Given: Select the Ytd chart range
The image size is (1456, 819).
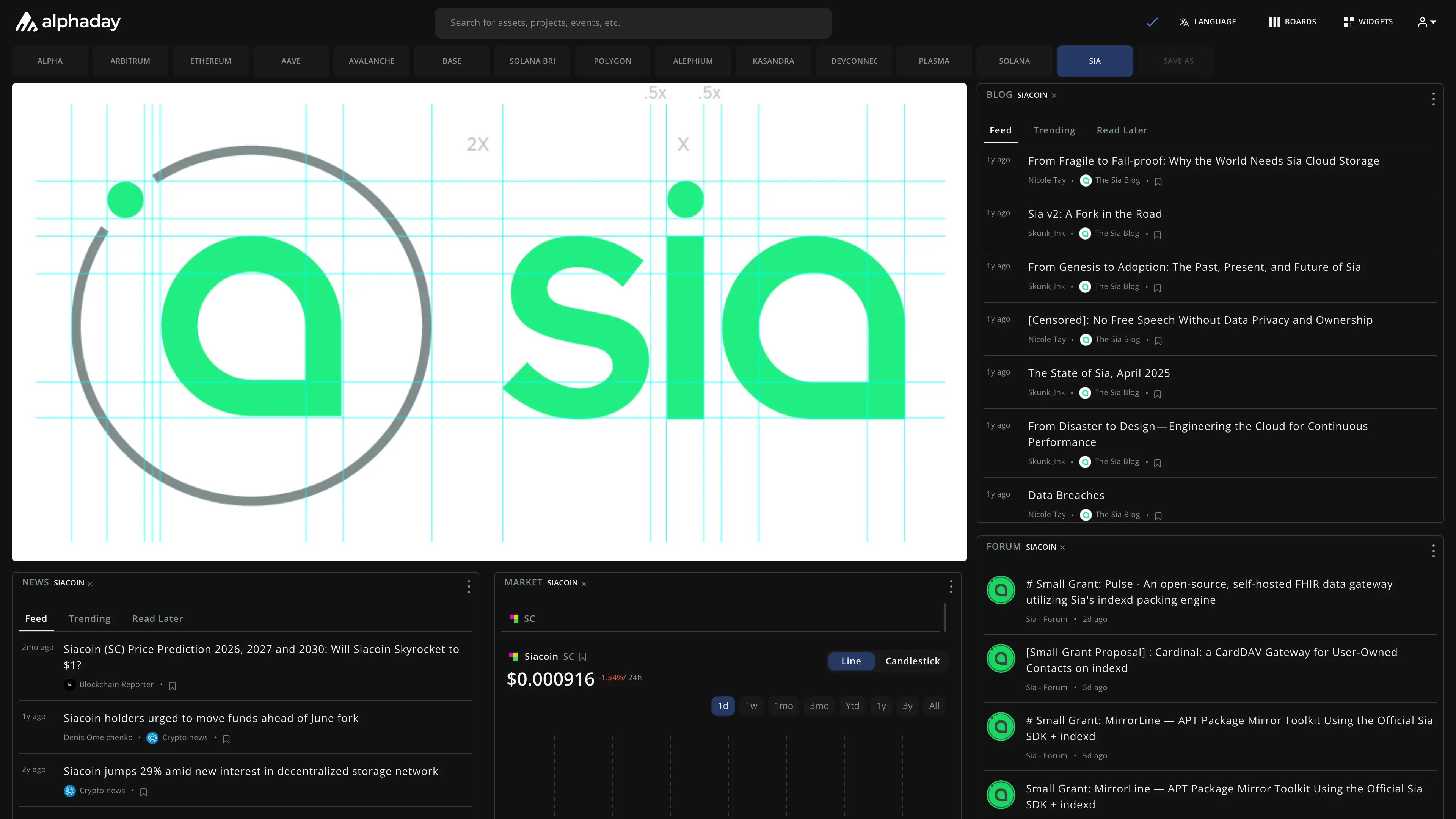Looking at the screenshot, I should coord(852,706).
